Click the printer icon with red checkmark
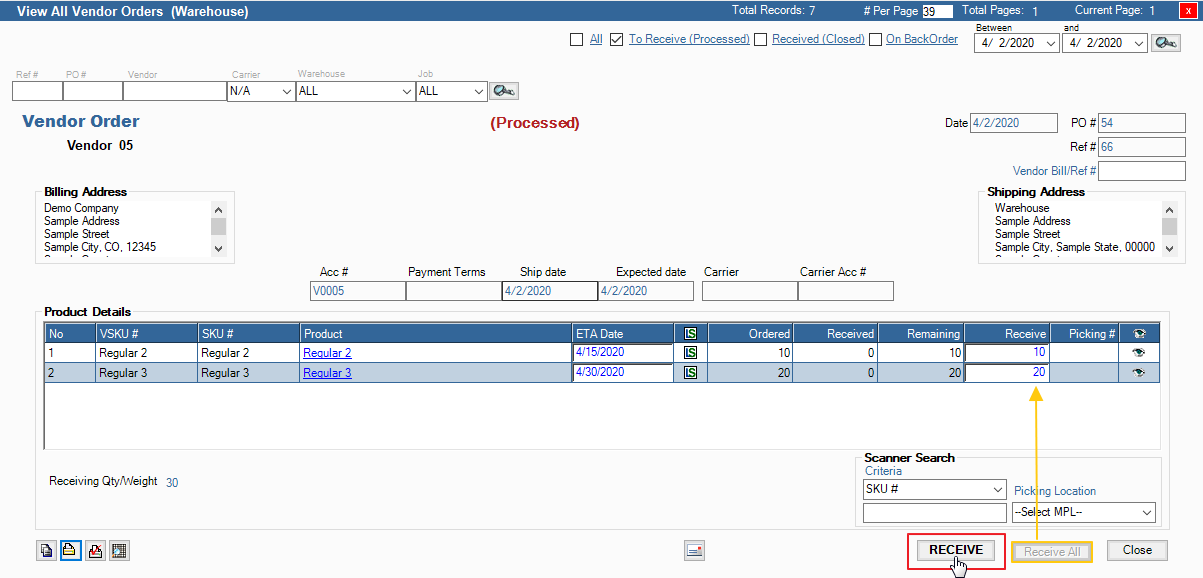This screenshot has height=578, width=1203. [x=95, y=550]
